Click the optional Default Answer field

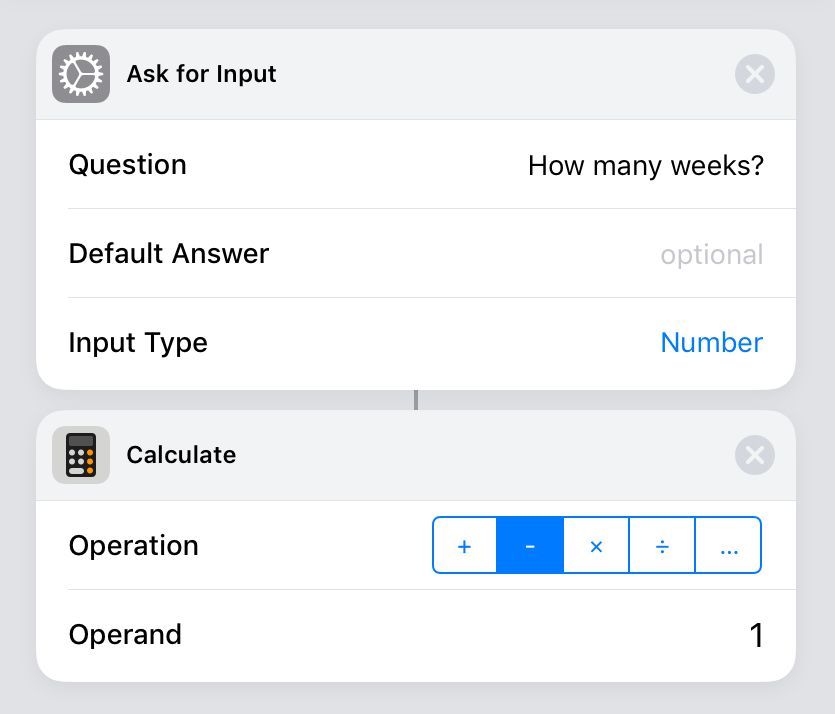click(x=711, y=255)
